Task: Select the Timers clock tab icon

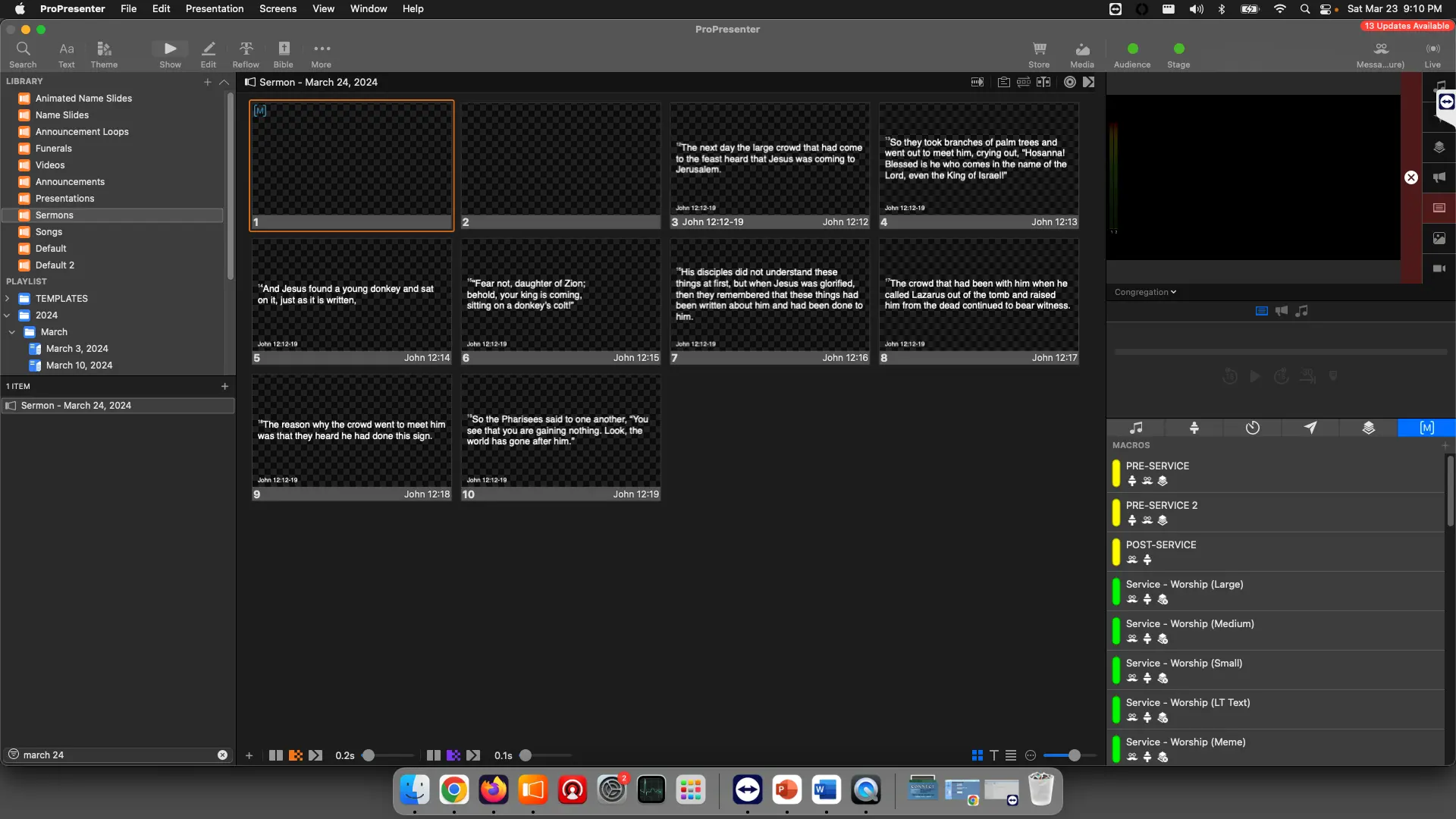Action: tap(1252, 428)
